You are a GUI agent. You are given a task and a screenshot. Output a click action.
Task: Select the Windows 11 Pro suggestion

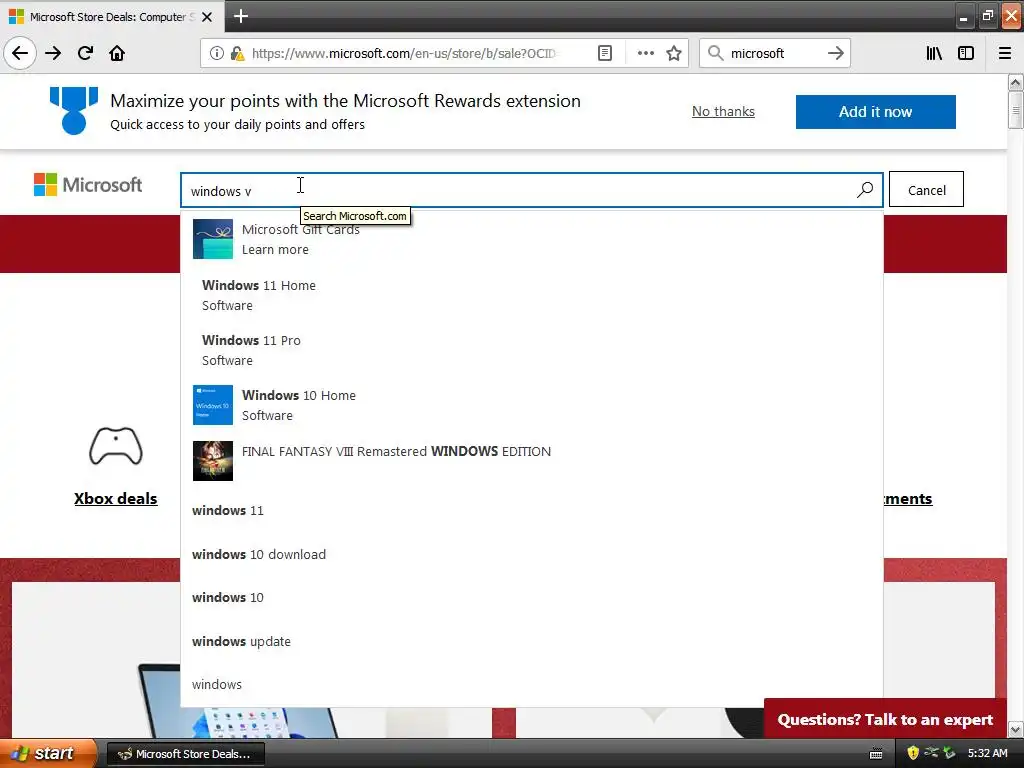coord(532,350)
